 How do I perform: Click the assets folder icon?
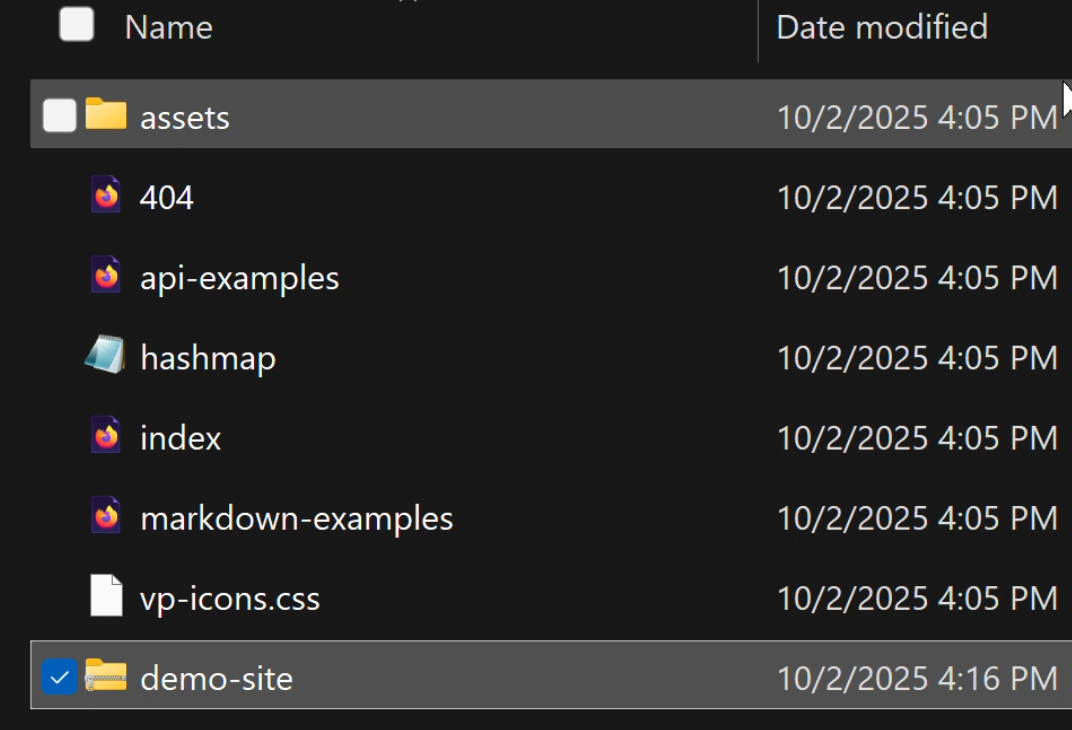[106, 116]
